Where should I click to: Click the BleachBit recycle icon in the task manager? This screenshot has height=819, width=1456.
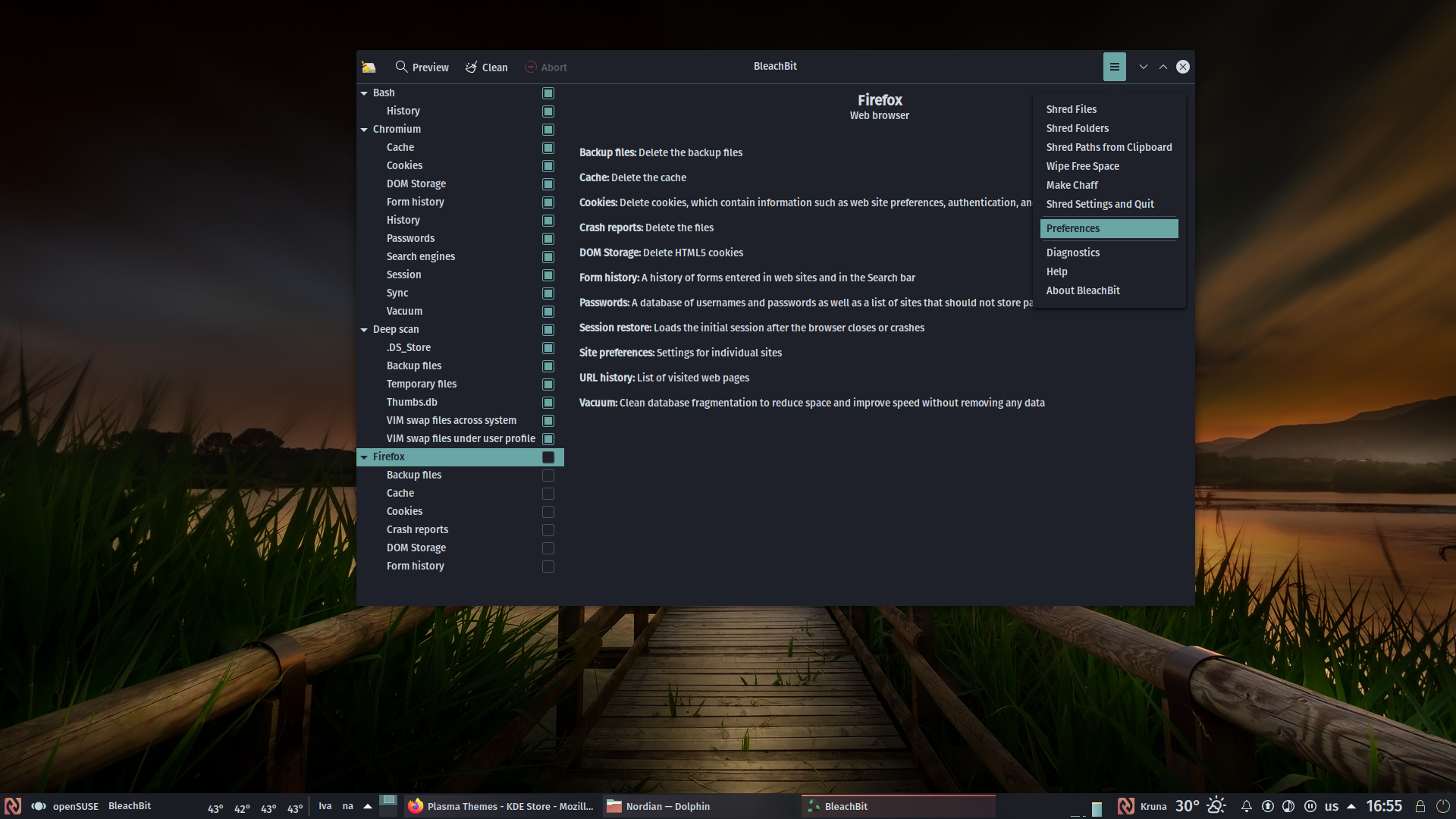[813, 806]
